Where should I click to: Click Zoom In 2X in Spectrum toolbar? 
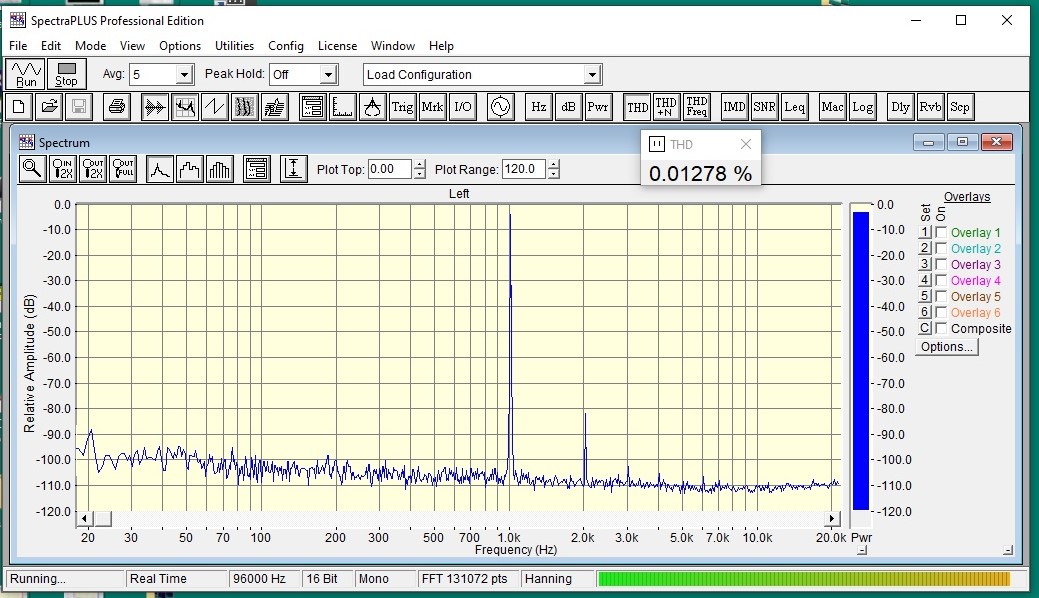tap(63, 169)
